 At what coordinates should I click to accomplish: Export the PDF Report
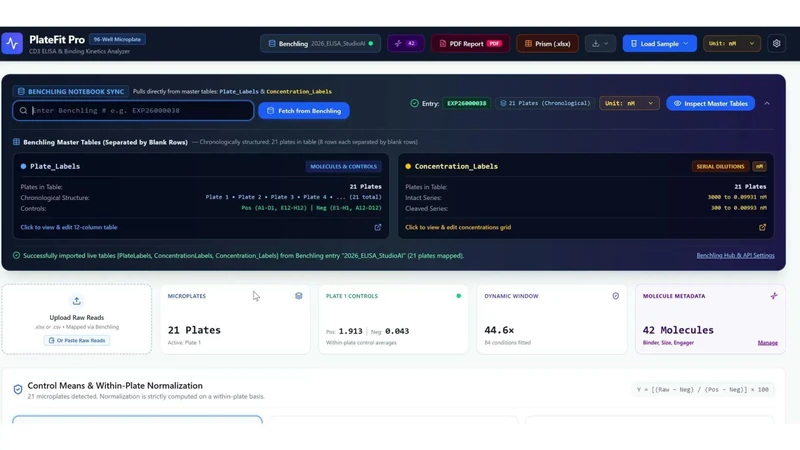click(470, 44)
